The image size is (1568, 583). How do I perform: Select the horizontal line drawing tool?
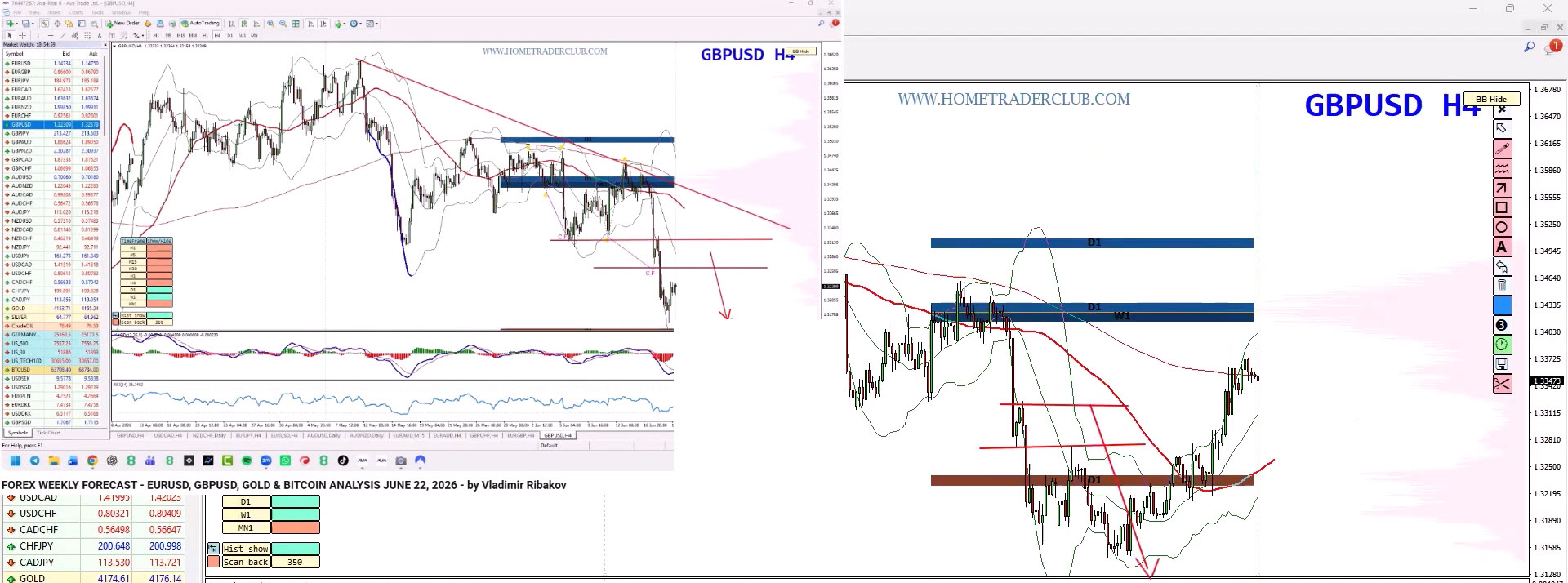coord(51,35)
